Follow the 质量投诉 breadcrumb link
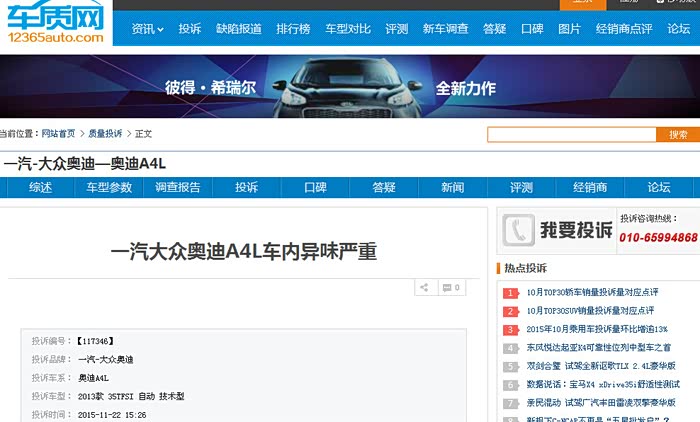This screenshot has height=422, width=700. [x=105, y=134]
